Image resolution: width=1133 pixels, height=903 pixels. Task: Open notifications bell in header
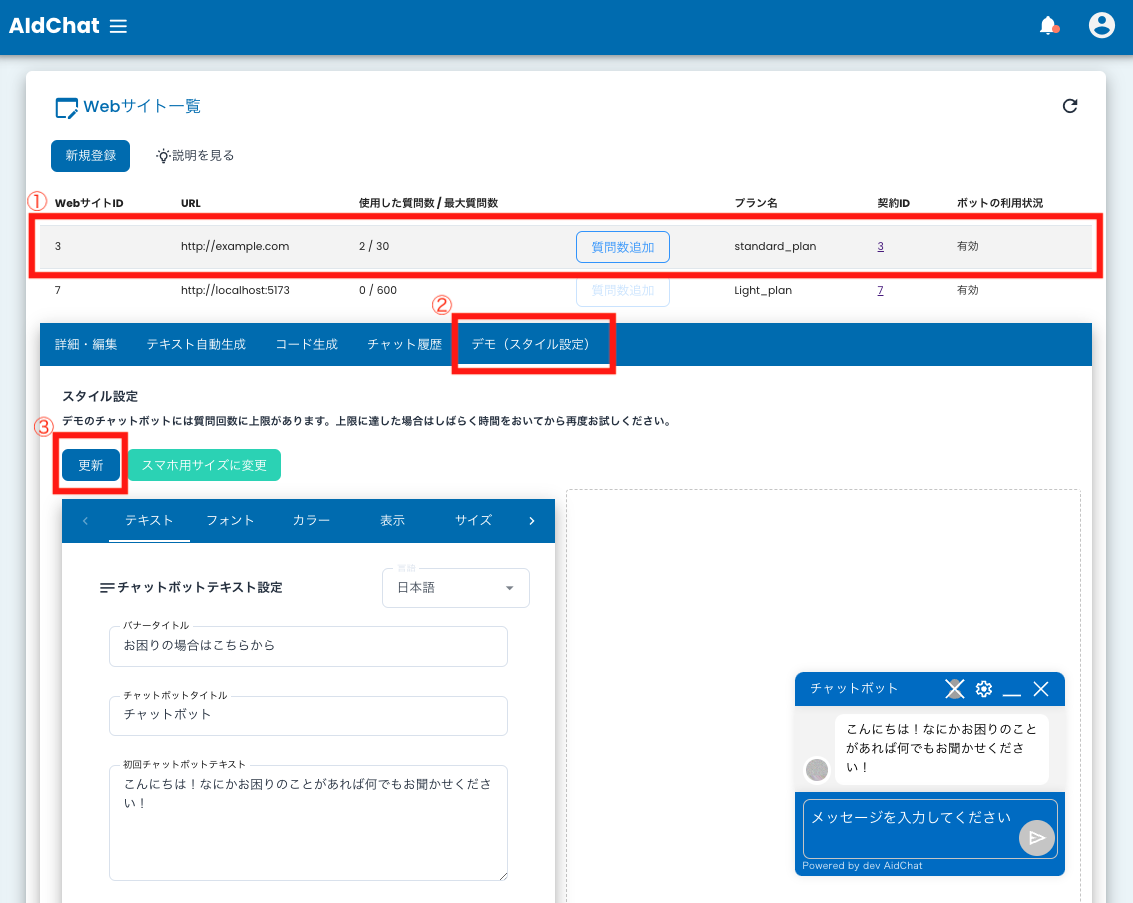tap(1048, 26)
